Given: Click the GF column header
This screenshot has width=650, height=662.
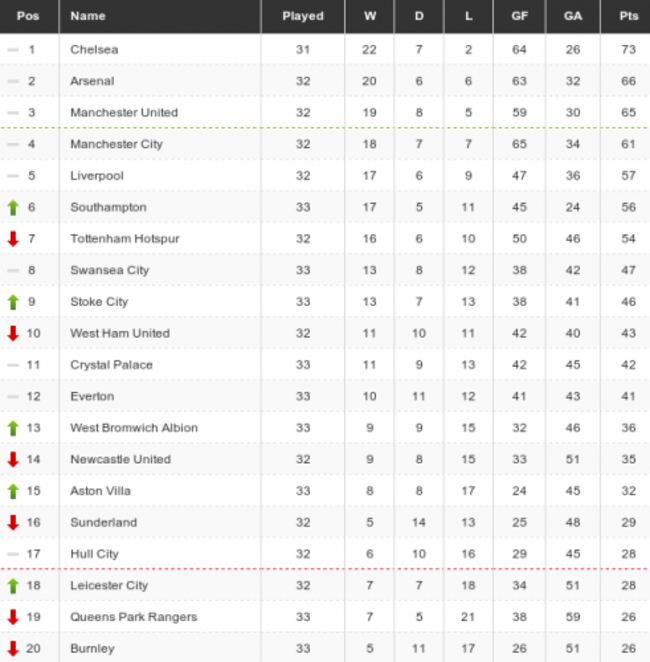Looking at the screenshot, I should click(x=520, y=16).
